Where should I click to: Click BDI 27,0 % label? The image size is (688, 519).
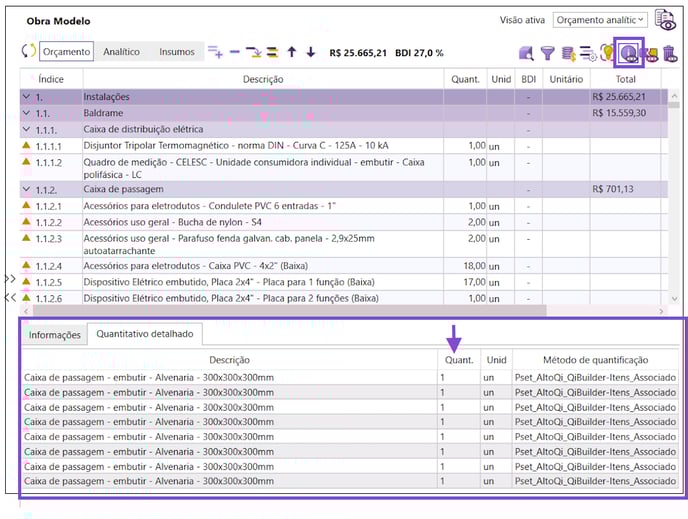point(419,53)
